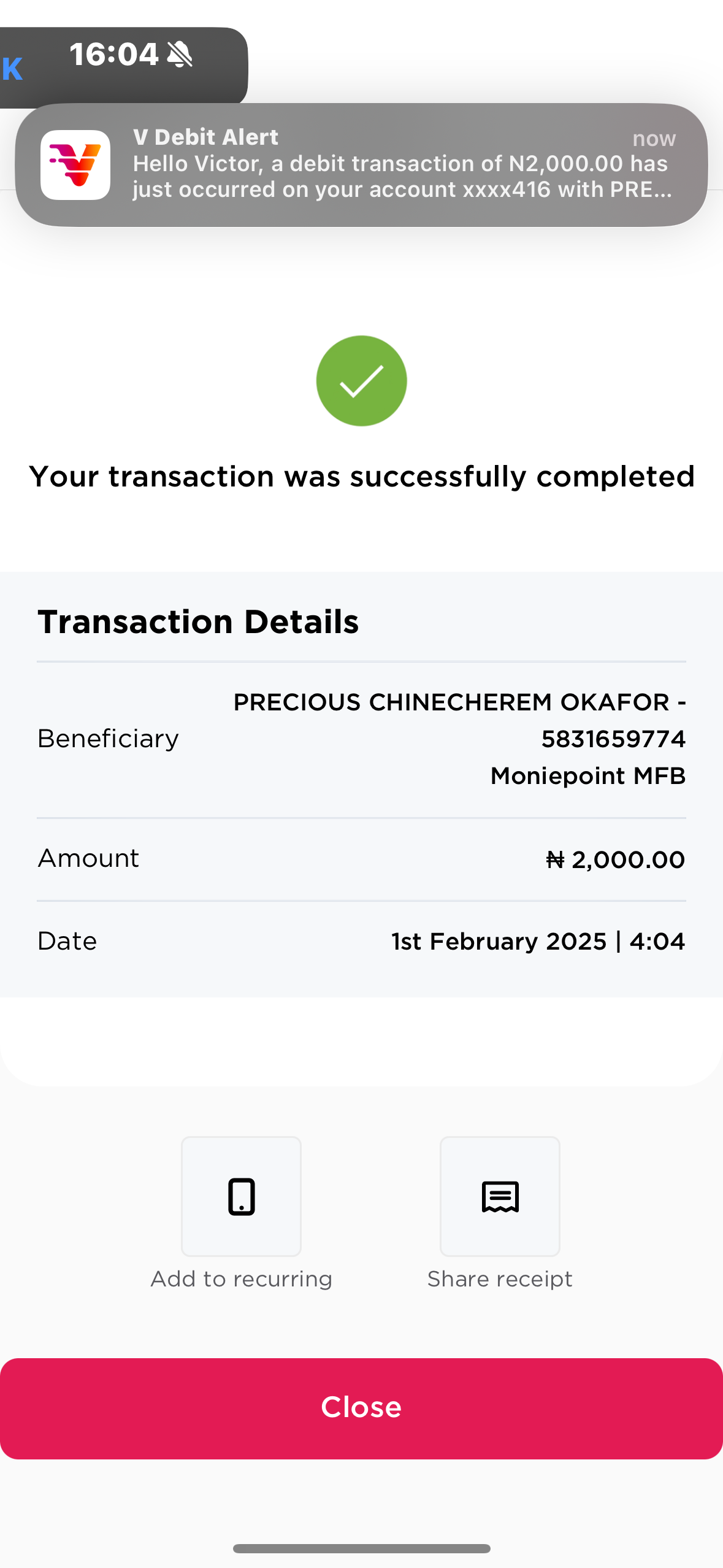Tap the silent bell icon in status bar
Screen dimensions: 723x1568
180,55
